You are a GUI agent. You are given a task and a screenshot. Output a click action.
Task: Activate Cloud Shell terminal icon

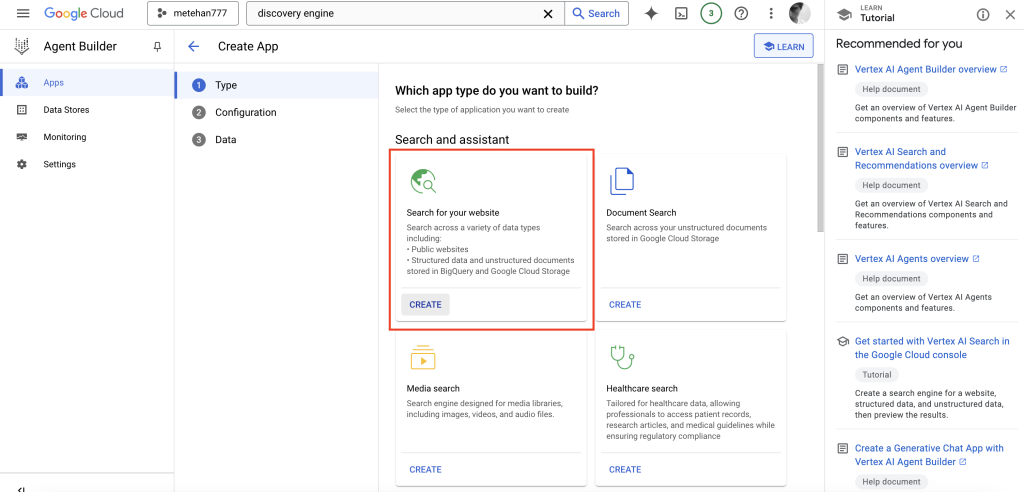click(x=680, y=14)
